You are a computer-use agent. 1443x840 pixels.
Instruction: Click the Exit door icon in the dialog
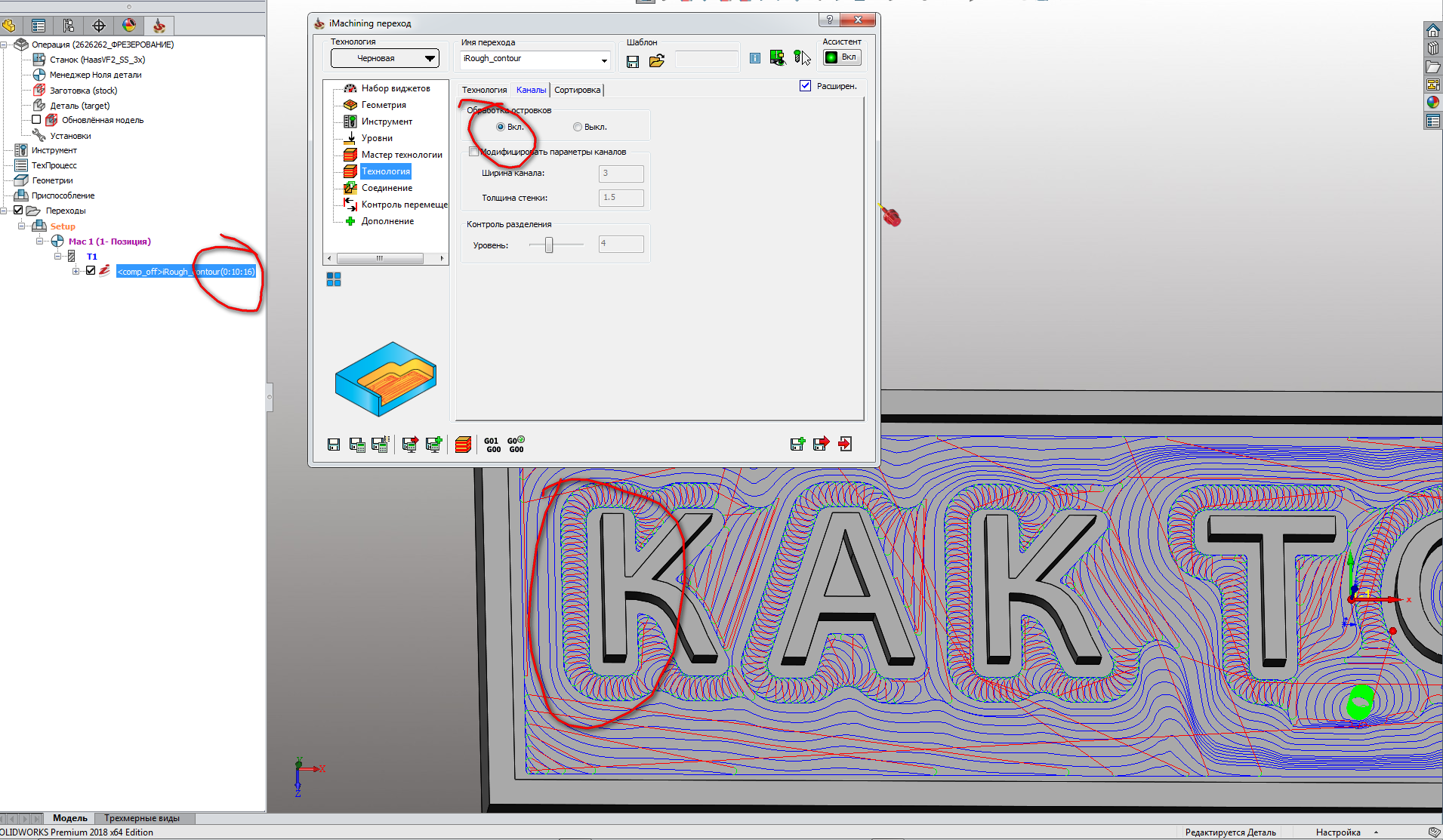click(x=845, y=444)
